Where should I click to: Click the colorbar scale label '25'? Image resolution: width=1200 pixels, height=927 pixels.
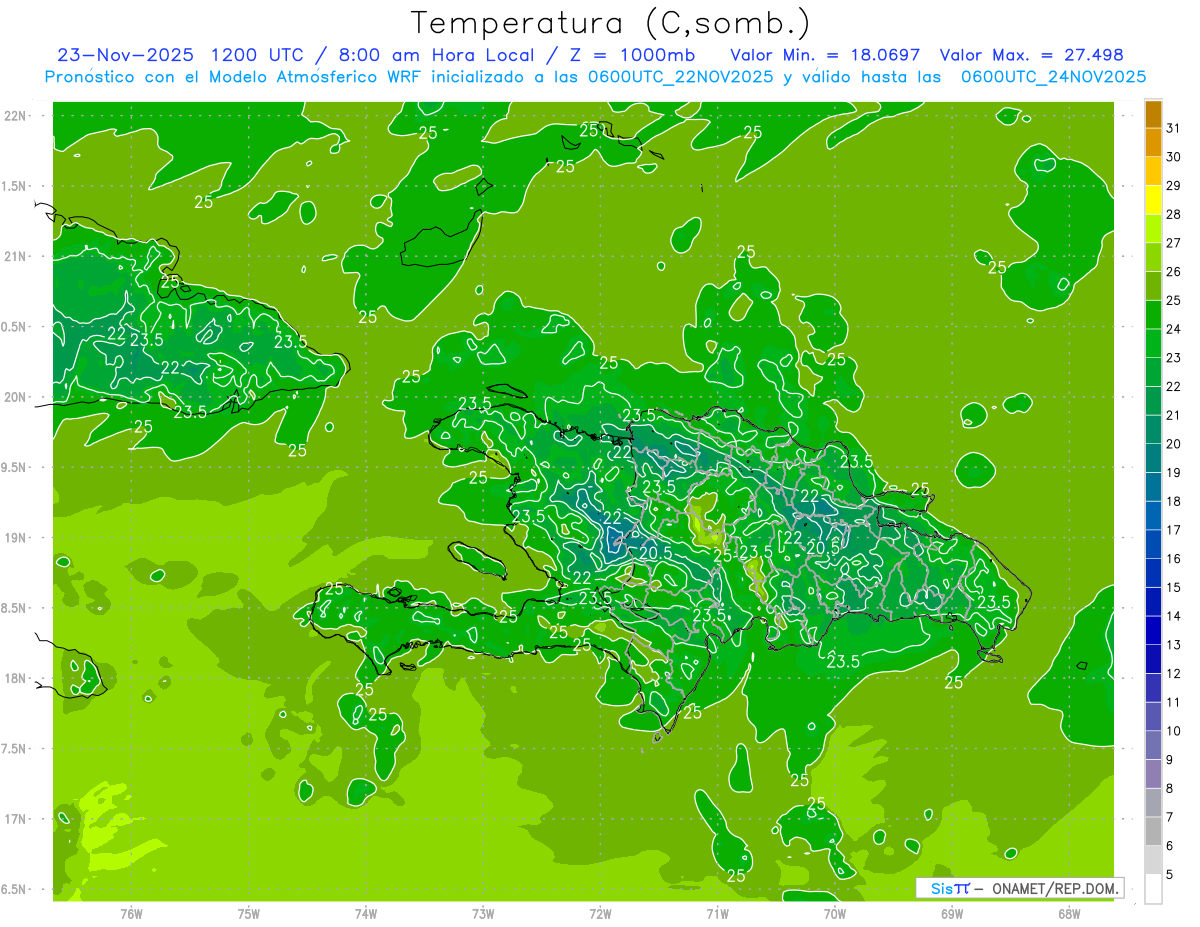tap(1174, 301)
